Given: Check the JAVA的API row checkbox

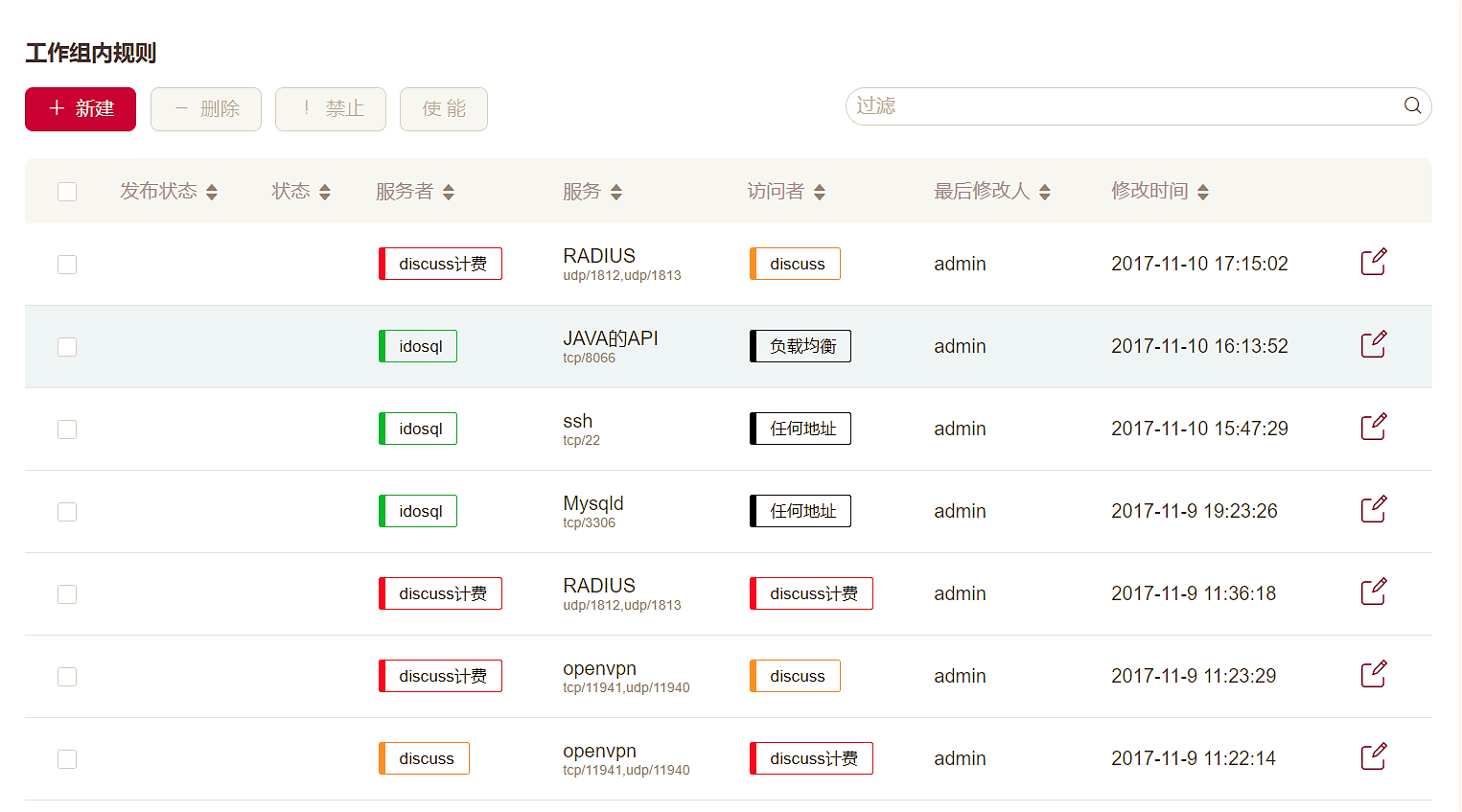Looking at the screenshot, I should coord(67,347).
